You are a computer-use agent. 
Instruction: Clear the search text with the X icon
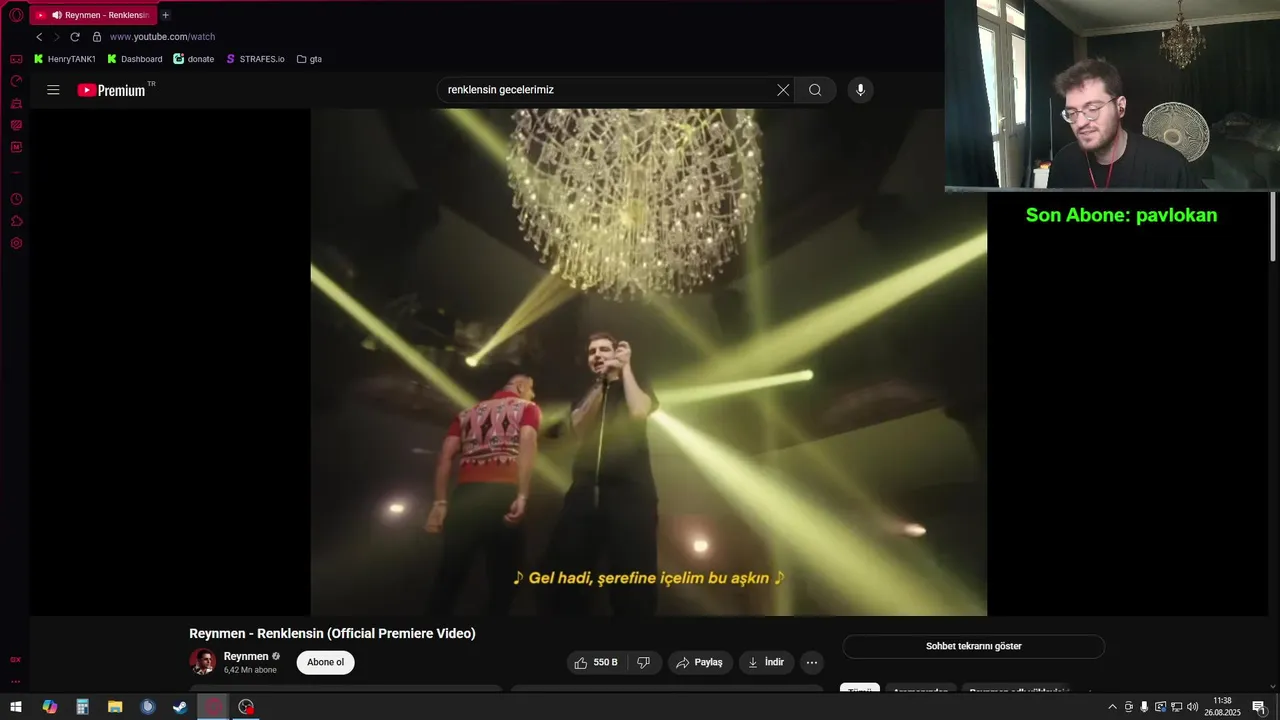click(x=783, y=90)
